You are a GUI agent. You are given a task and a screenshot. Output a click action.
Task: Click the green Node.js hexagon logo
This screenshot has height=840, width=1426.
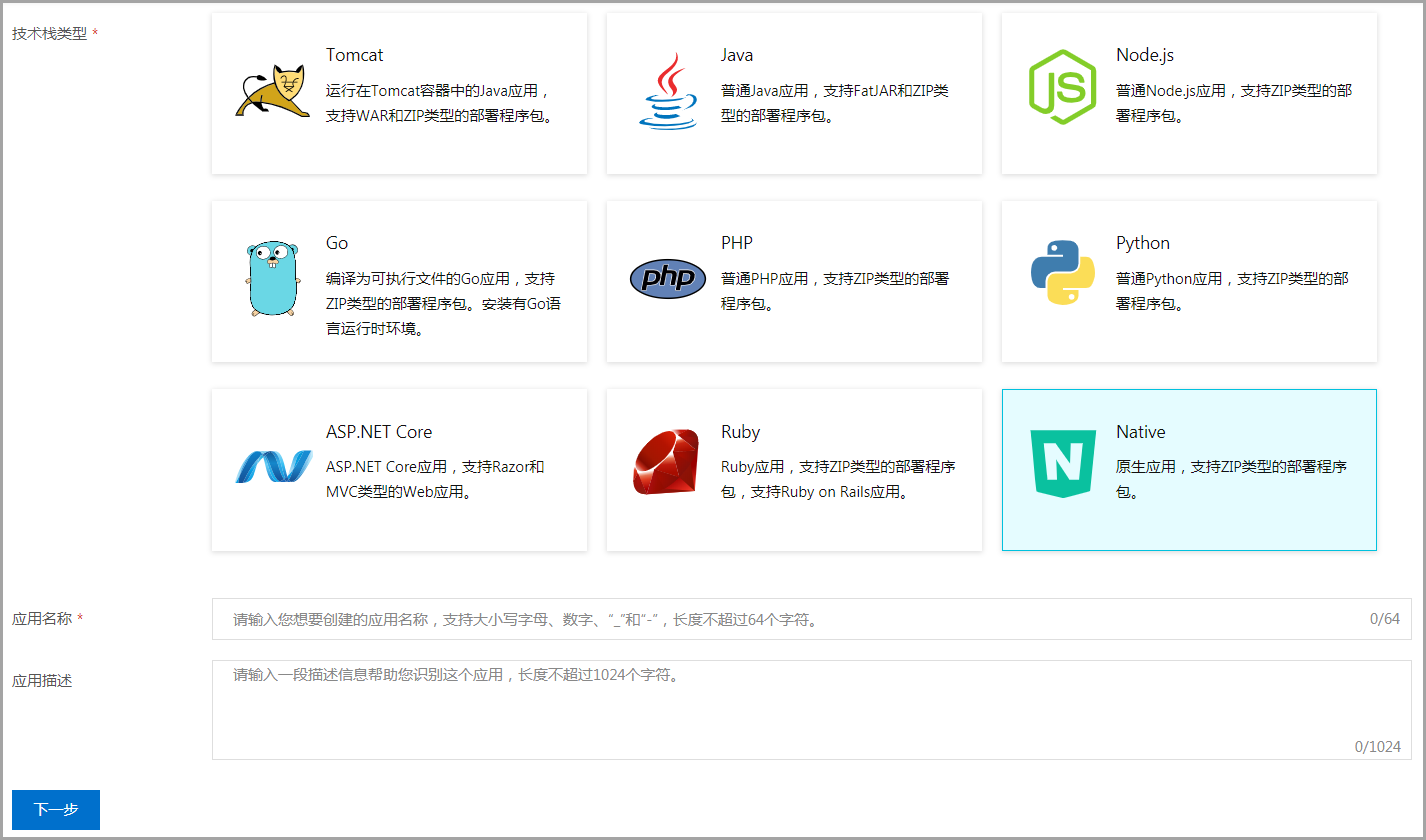1063,87
